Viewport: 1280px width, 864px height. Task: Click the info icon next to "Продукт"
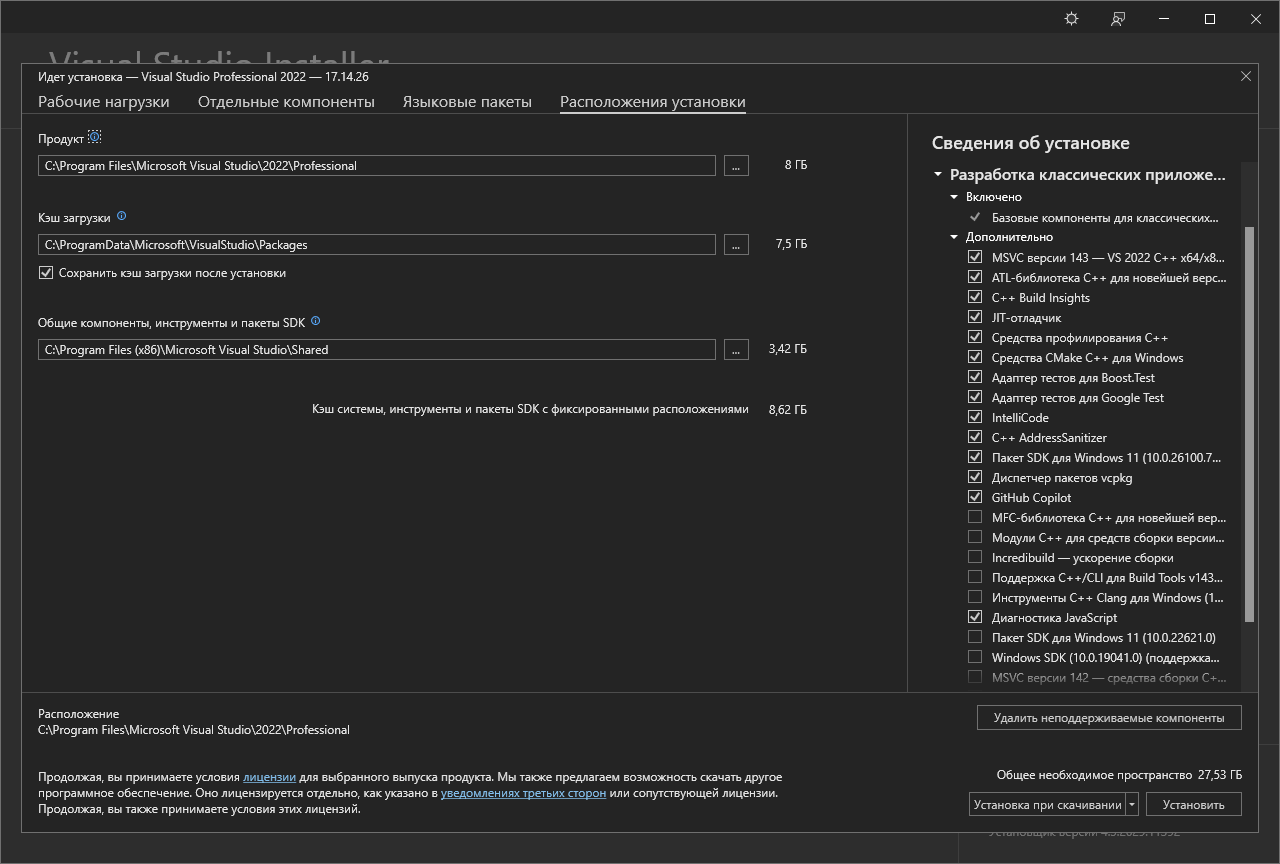pos(94,136)
